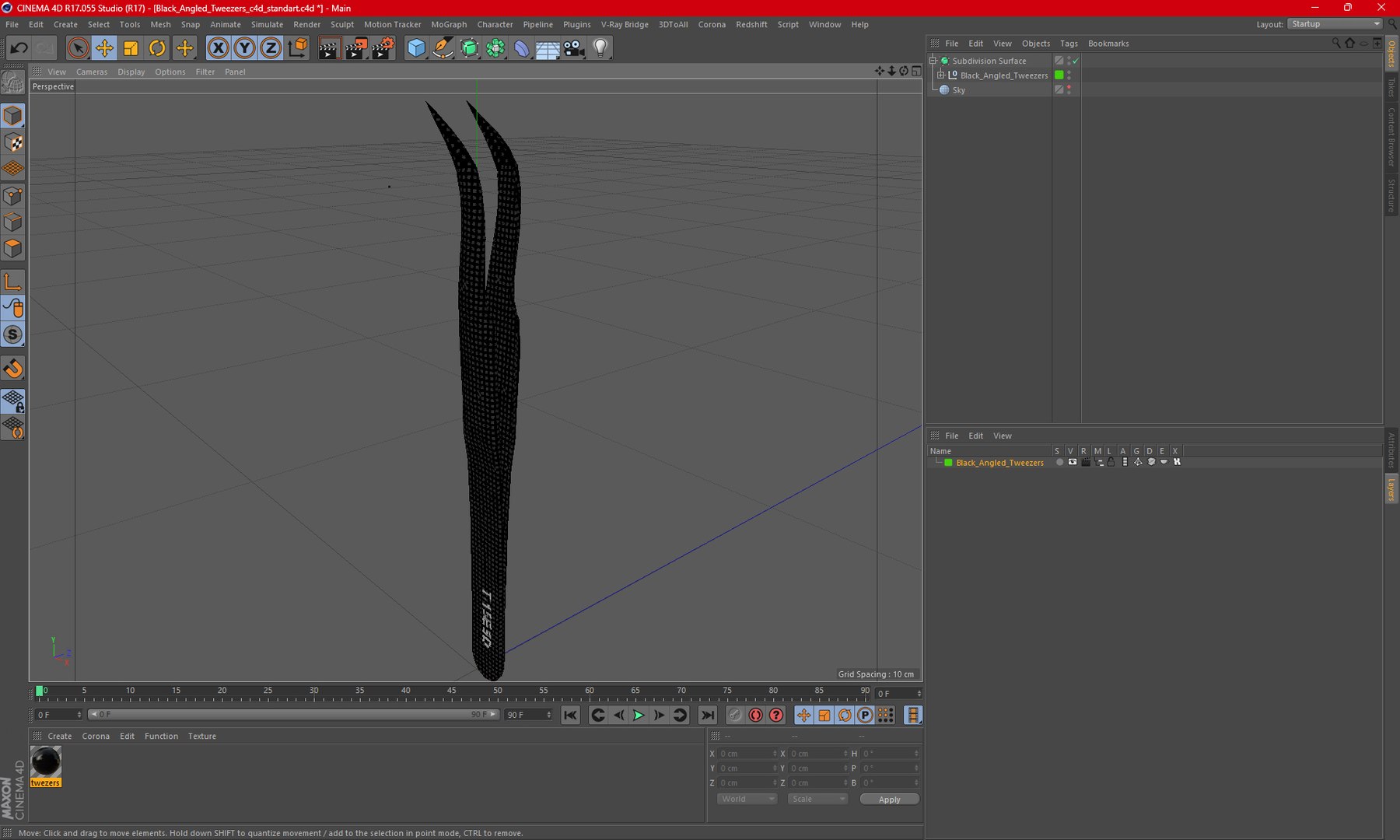The image size is (1400, 840).
Task: Open material manager Texture menu
Action: 202,737
